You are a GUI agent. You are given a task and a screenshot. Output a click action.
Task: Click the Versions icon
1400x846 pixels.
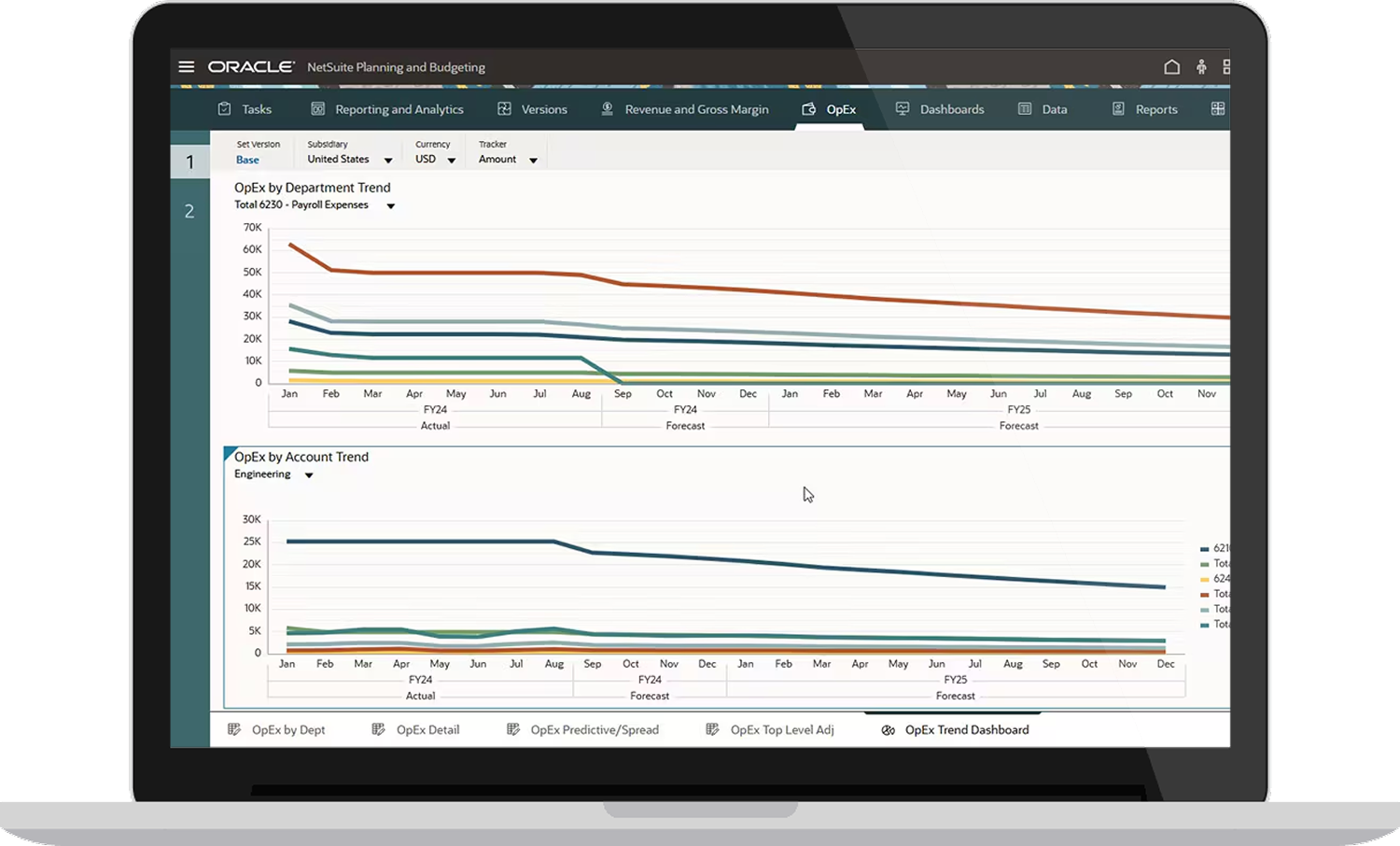pyautogui.click(x=504, y=109)
